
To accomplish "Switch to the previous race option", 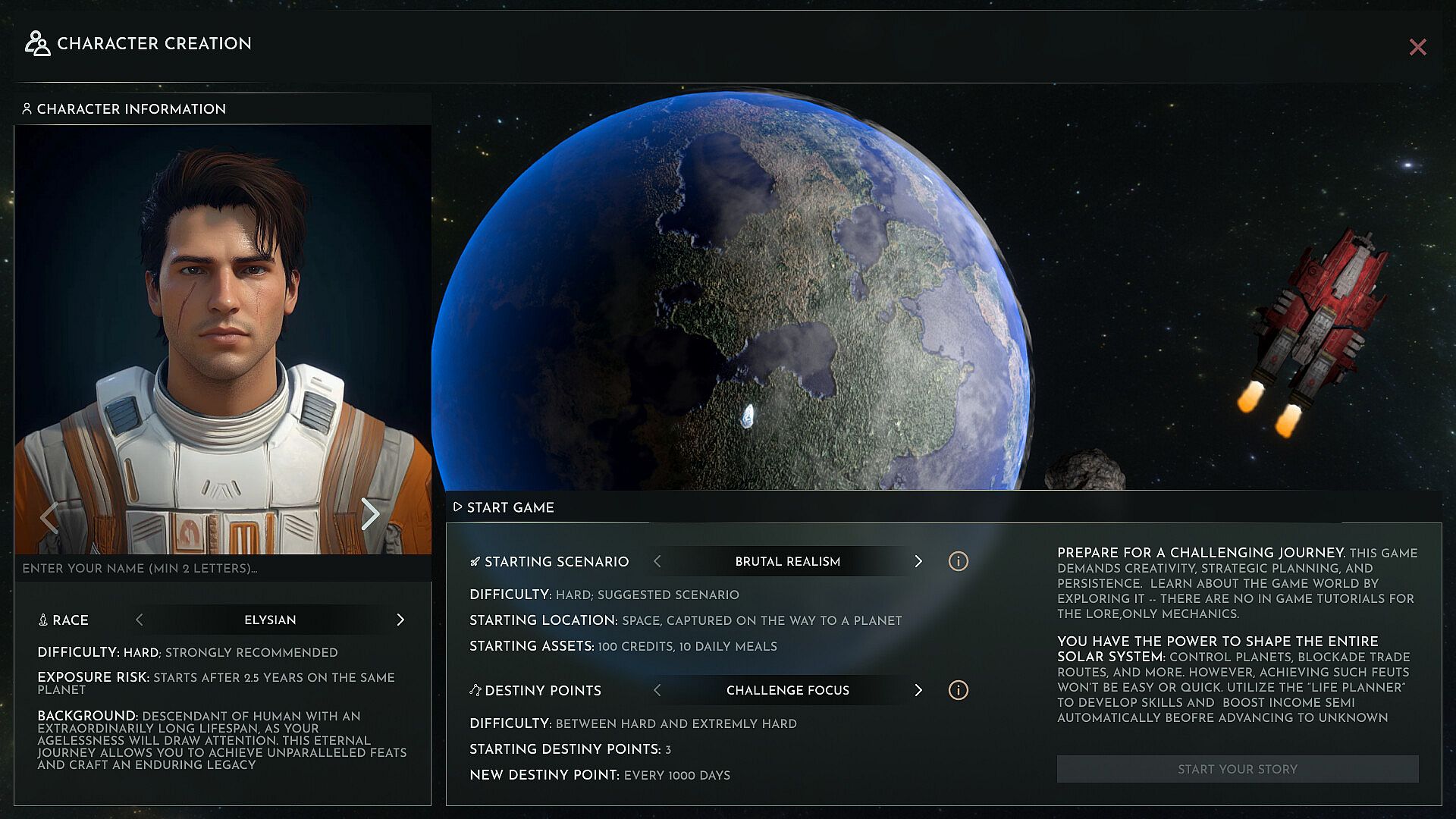I will (x=140, y=620).
